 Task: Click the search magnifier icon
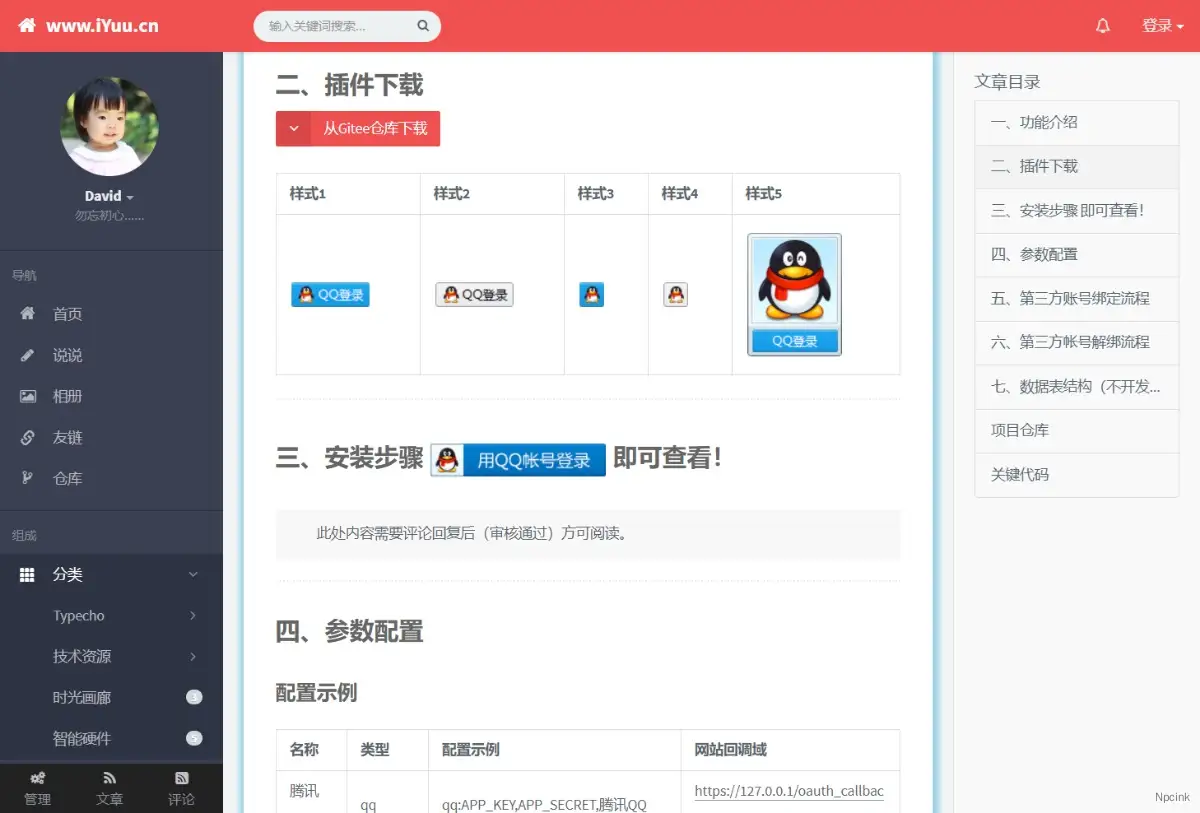[x=422, y=25]
